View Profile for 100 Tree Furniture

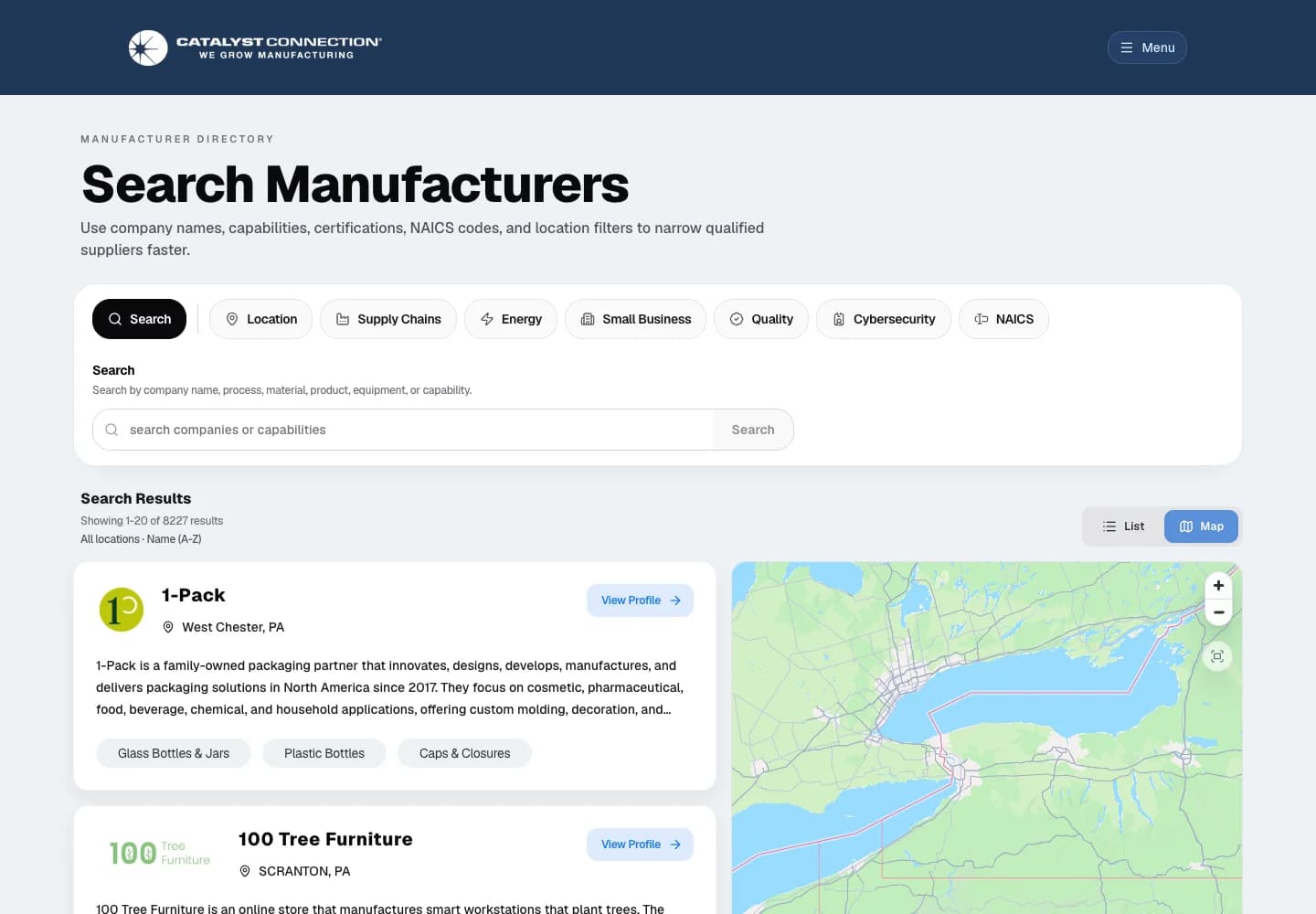[640, 845]
